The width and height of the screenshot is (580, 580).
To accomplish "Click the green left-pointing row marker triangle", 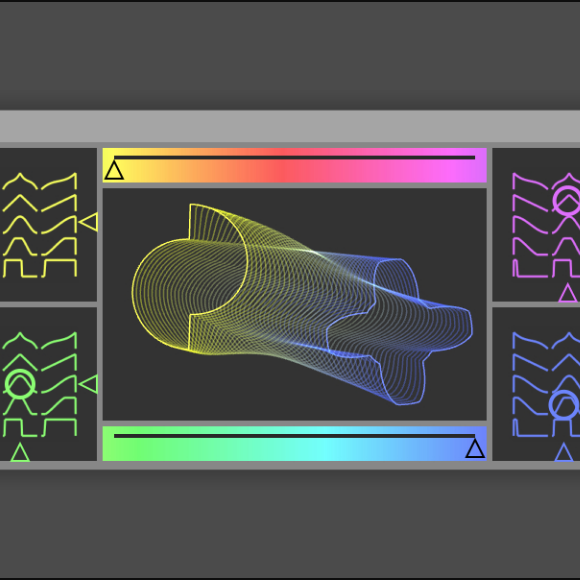I will click(89, 384).
